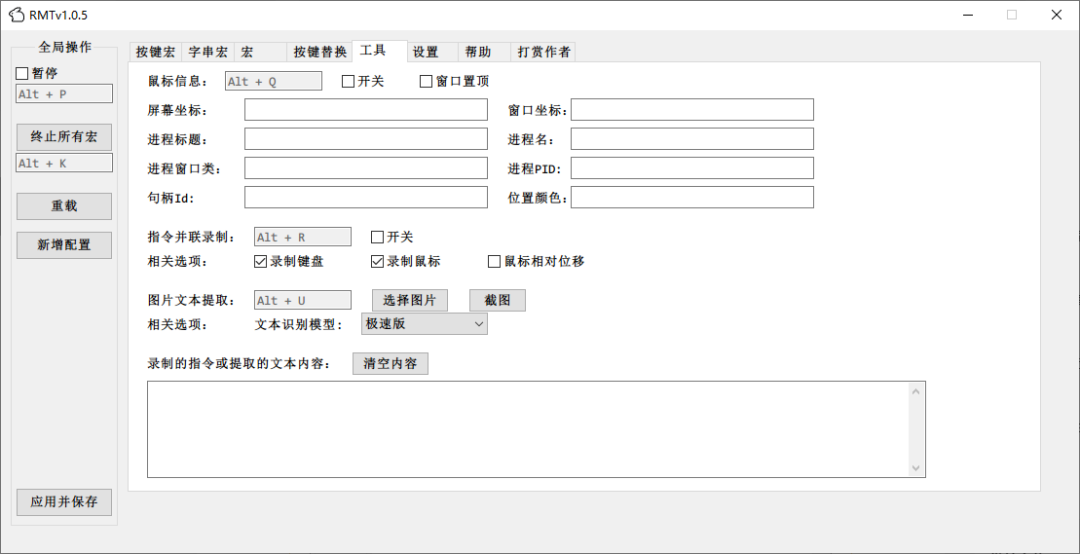This screenshot has height=554, width=1080.
Task: Toggle 开关 checkbox for 指令并联录制
Action: tap(377, 237)
